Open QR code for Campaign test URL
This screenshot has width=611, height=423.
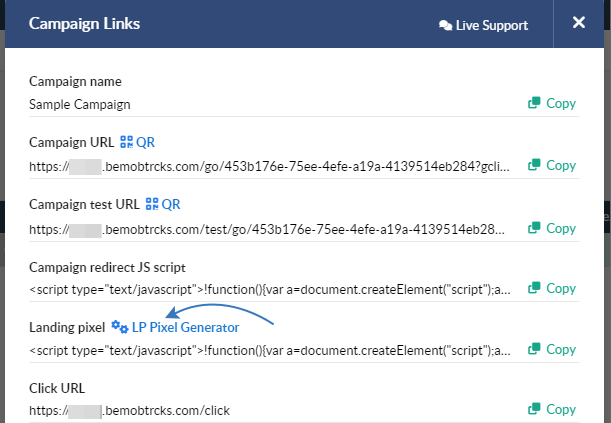pos(163,204)
